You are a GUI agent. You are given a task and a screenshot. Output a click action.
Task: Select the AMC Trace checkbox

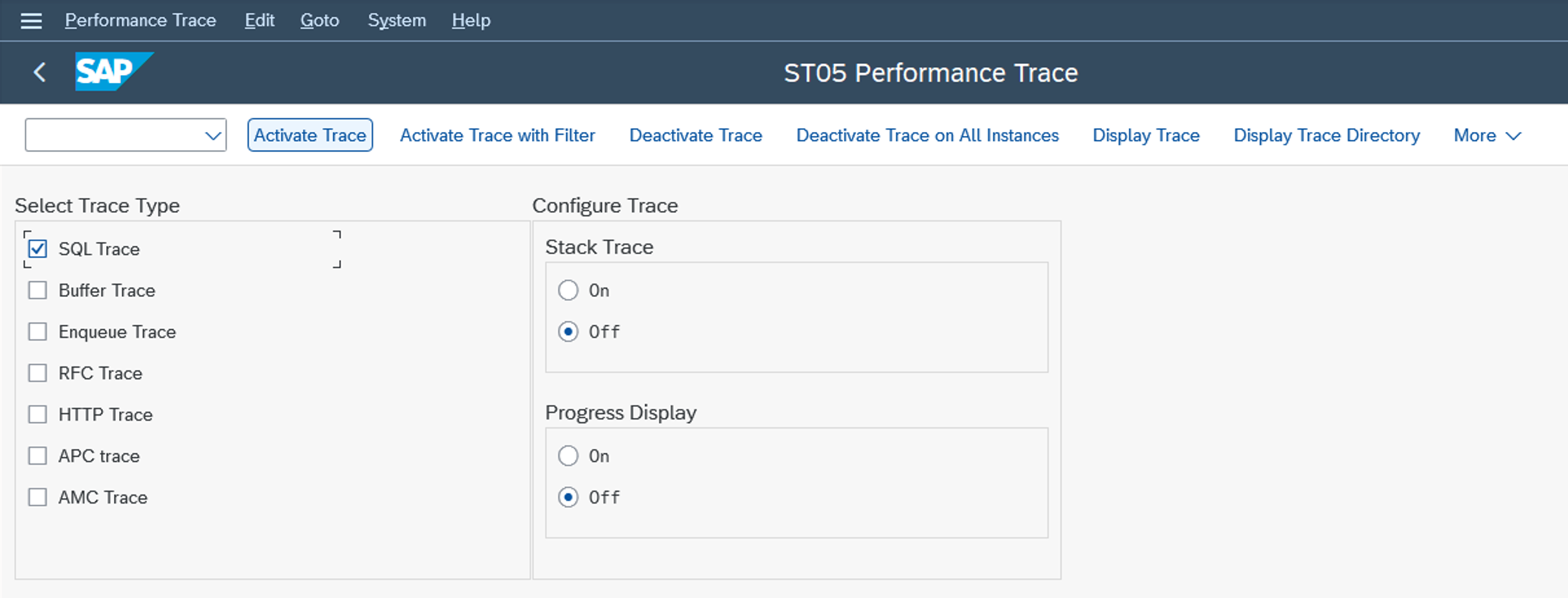click(38, 497)
